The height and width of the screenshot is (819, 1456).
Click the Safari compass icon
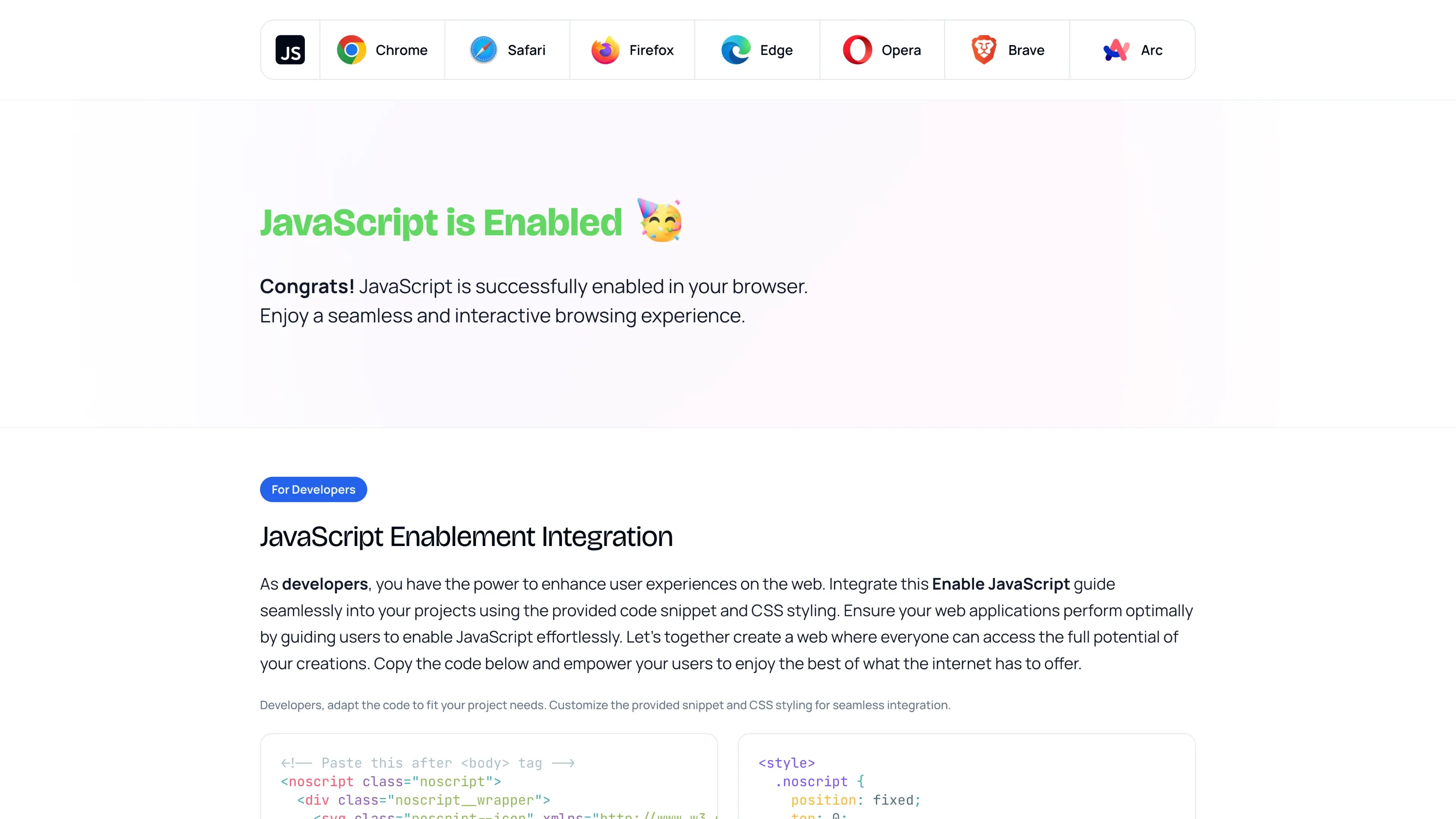[x=483, y=50]
